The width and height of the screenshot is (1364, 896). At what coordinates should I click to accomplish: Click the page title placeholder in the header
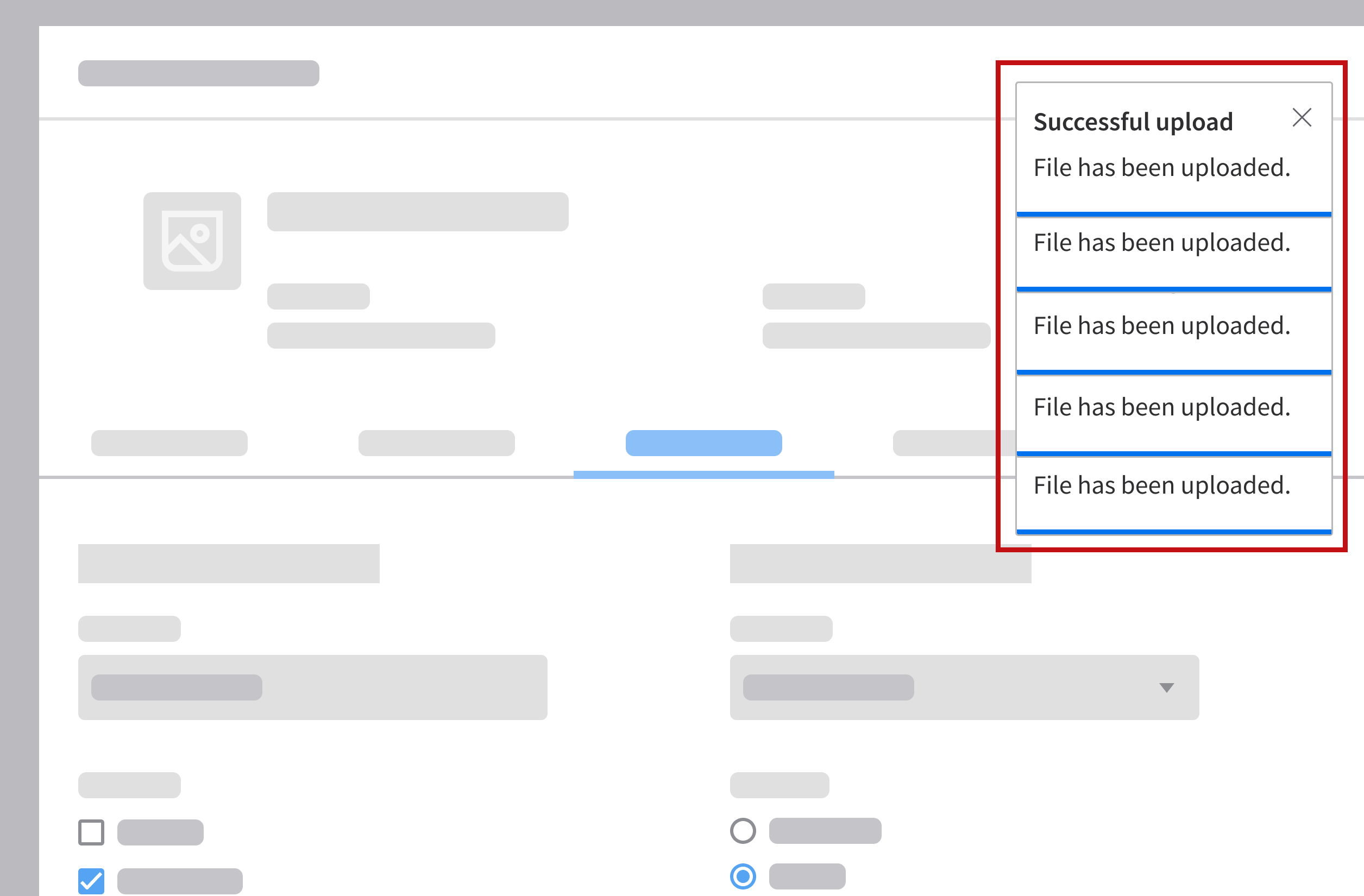click(198, 73)
